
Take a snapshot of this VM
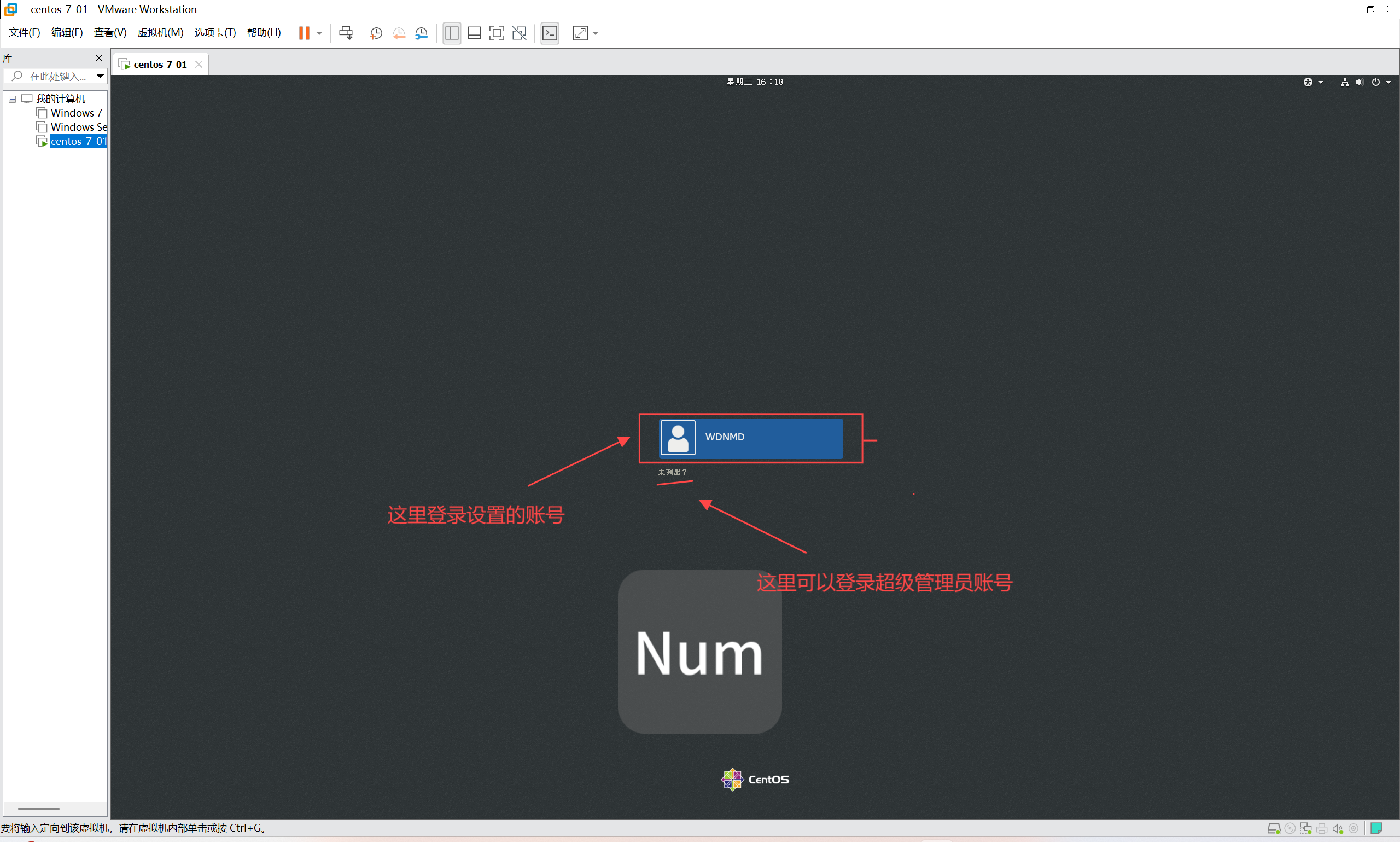[x=376, y=33]
